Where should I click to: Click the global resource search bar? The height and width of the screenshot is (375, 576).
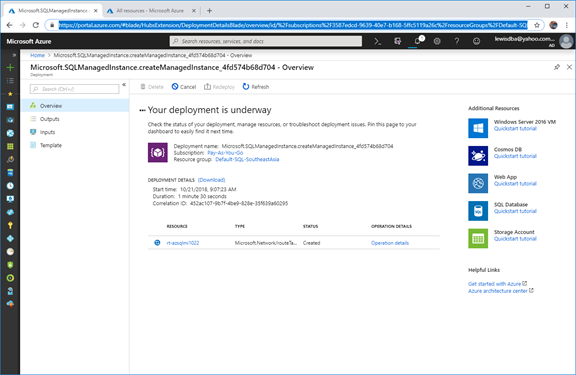pyautogui.click(x=266, y=41)
